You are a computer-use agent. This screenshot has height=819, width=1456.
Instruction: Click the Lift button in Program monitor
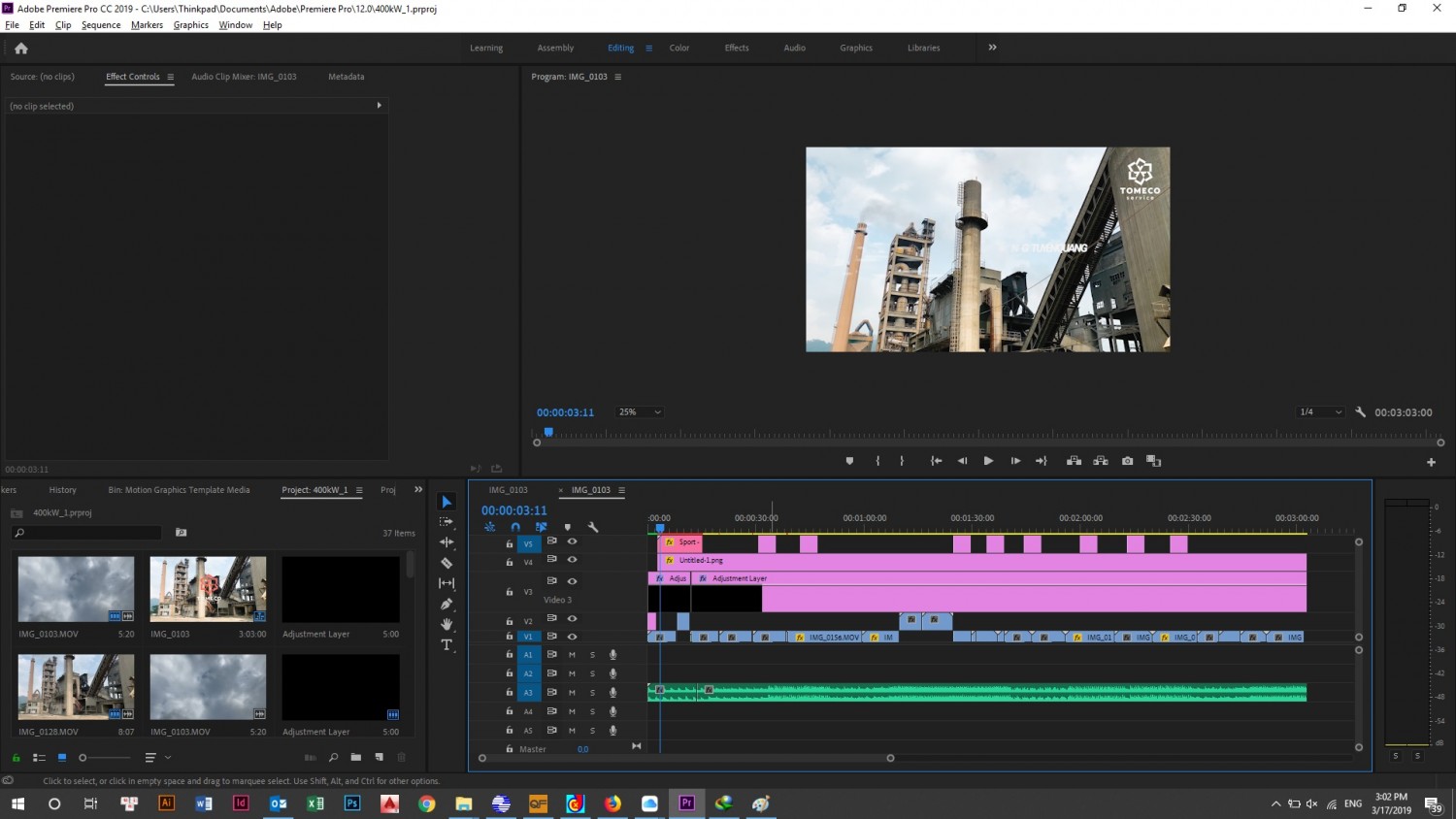pyautogui.click(x=1074, y=461)
